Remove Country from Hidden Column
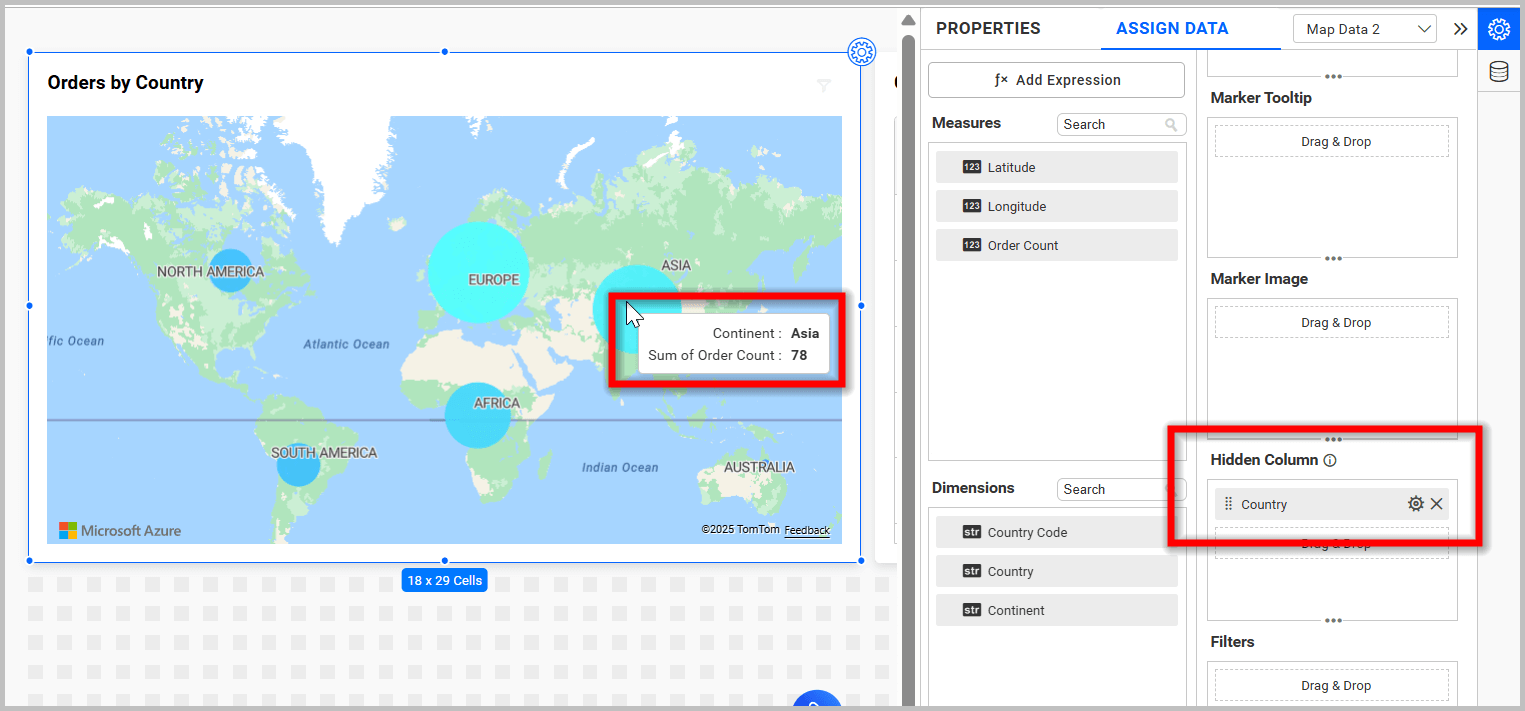The height and width of the screenshot is (711, 1525). pos(1437,504)
